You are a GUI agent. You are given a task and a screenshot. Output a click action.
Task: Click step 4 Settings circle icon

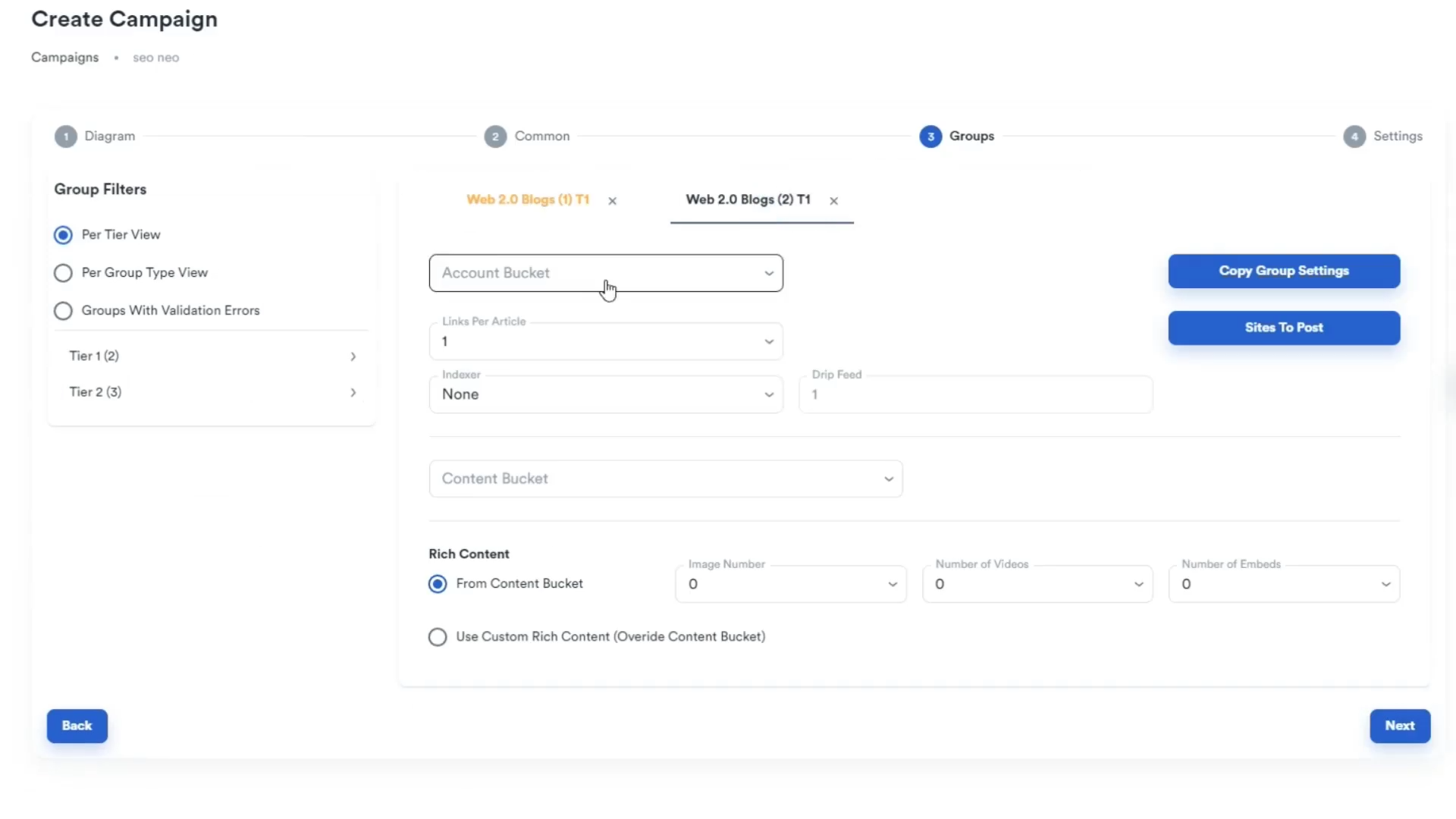coord(1354,136)
